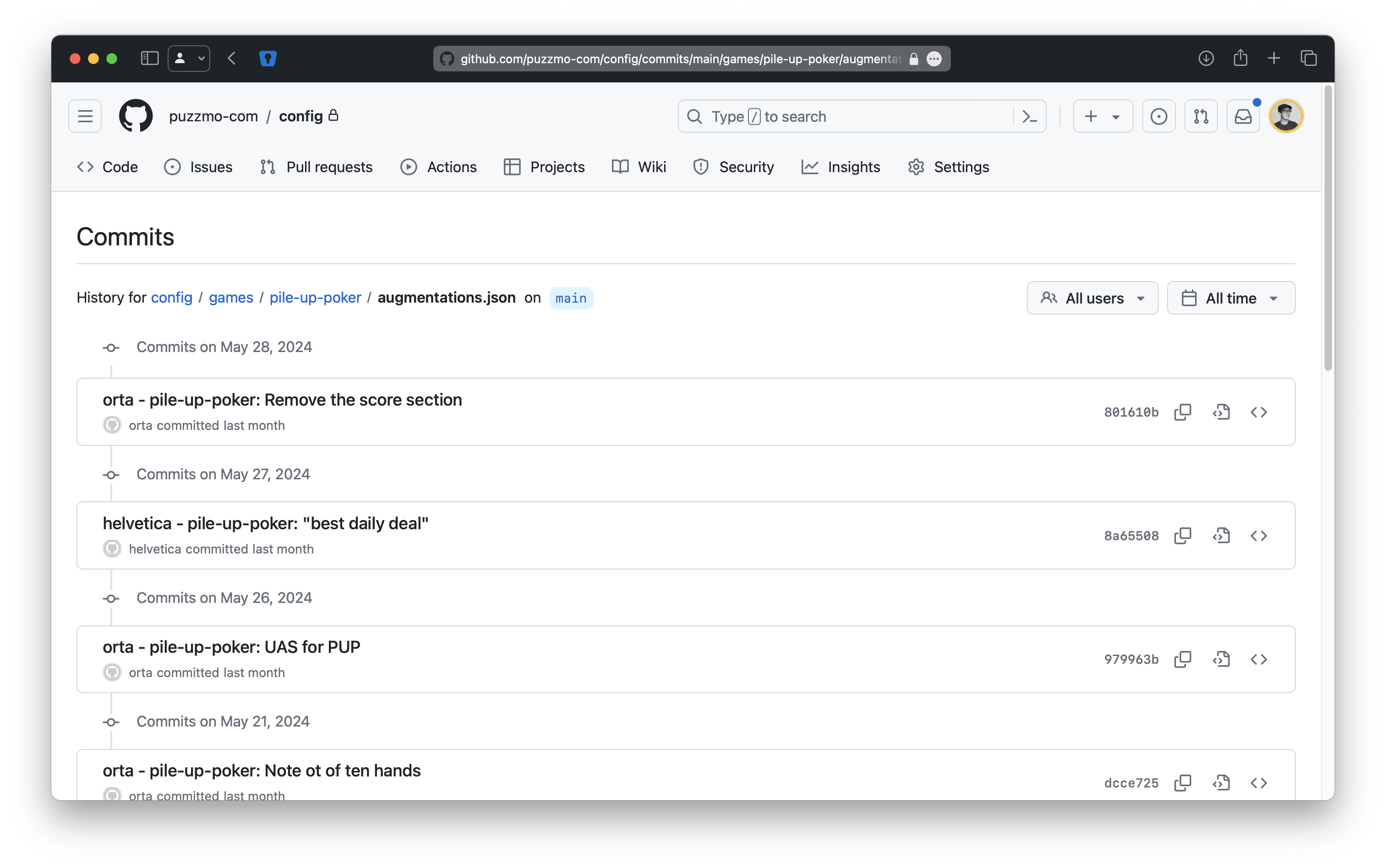Toggle the Safari sidebar
This screenshot has width=1386, height=868.
click(x=149, y=58)
